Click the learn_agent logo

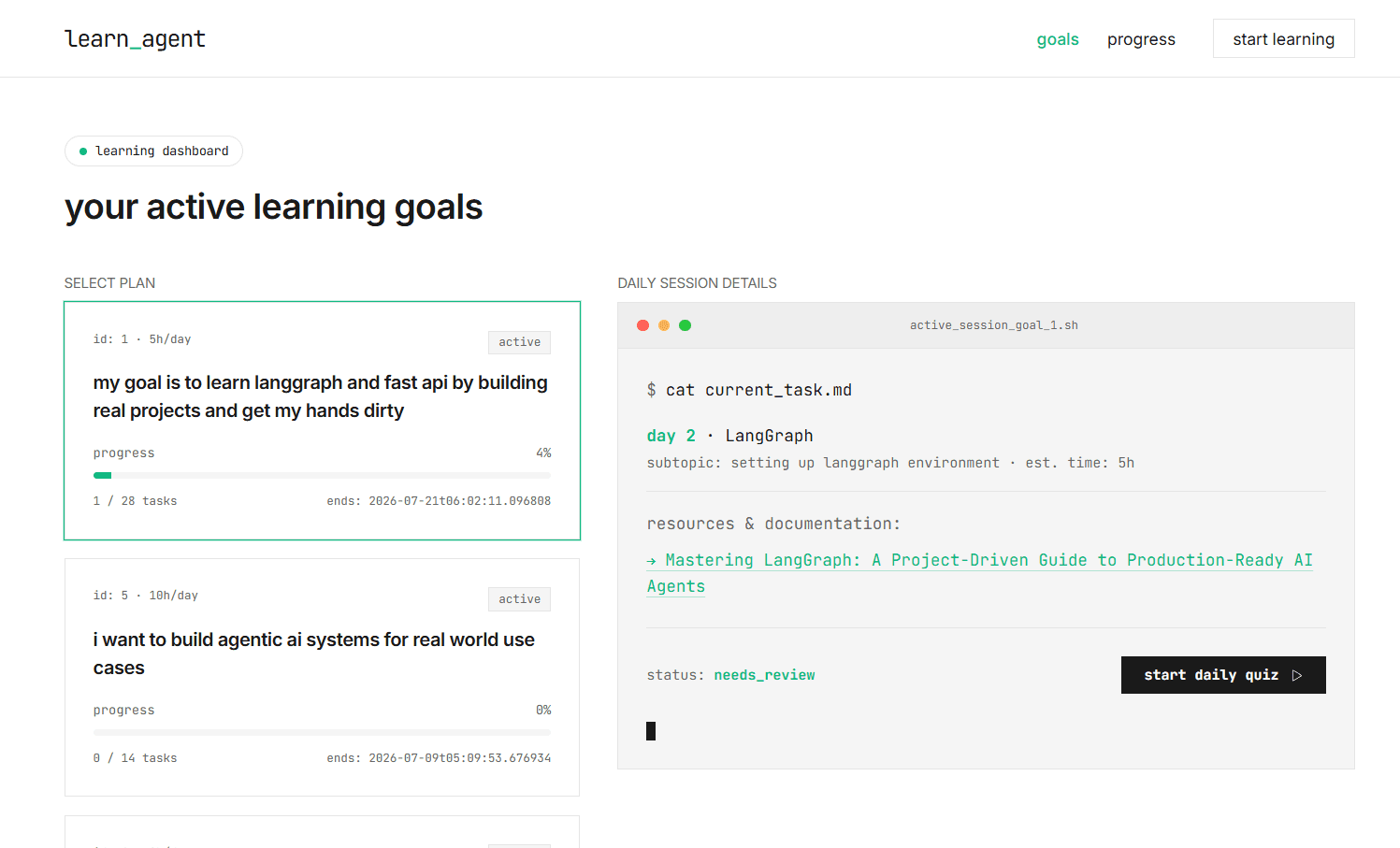(135, 39)
